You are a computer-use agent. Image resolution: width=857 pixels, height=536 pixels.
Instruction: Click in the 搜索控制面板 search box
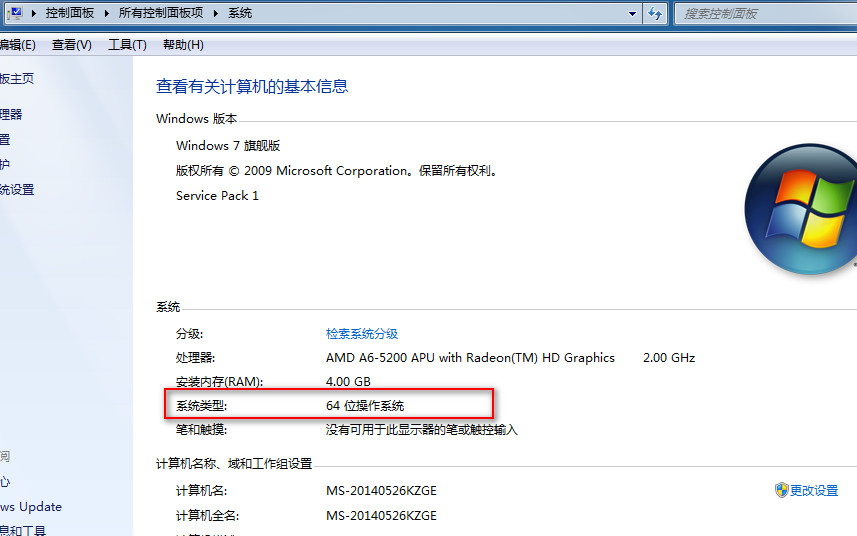pos(765,14)
